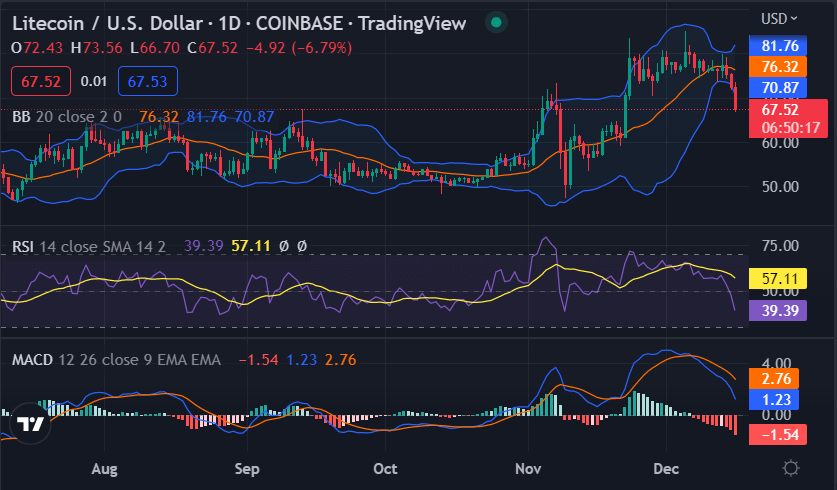Click the 76.32 orange basis price label
The height and width of the screenshot is (490, 837).
tap(778, 67)
